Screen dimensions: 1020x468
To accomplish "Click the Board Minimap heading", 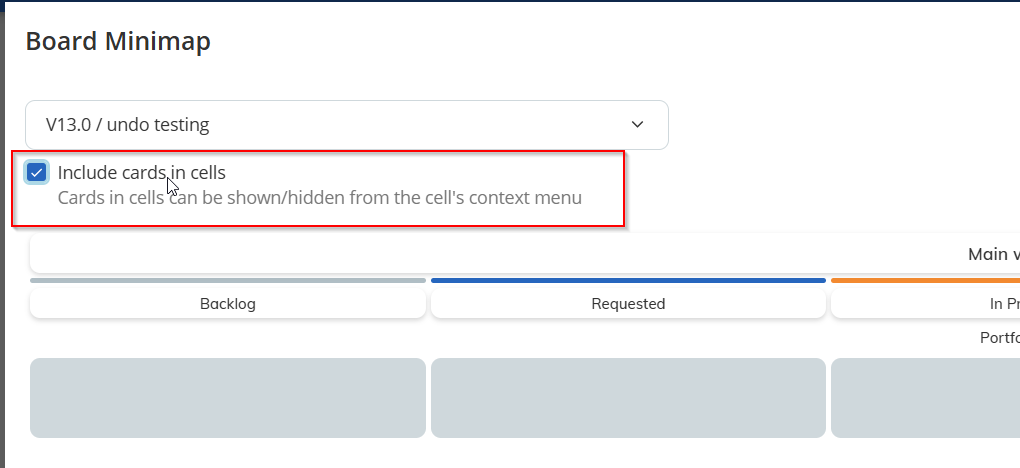I will [x=118, y=42].
